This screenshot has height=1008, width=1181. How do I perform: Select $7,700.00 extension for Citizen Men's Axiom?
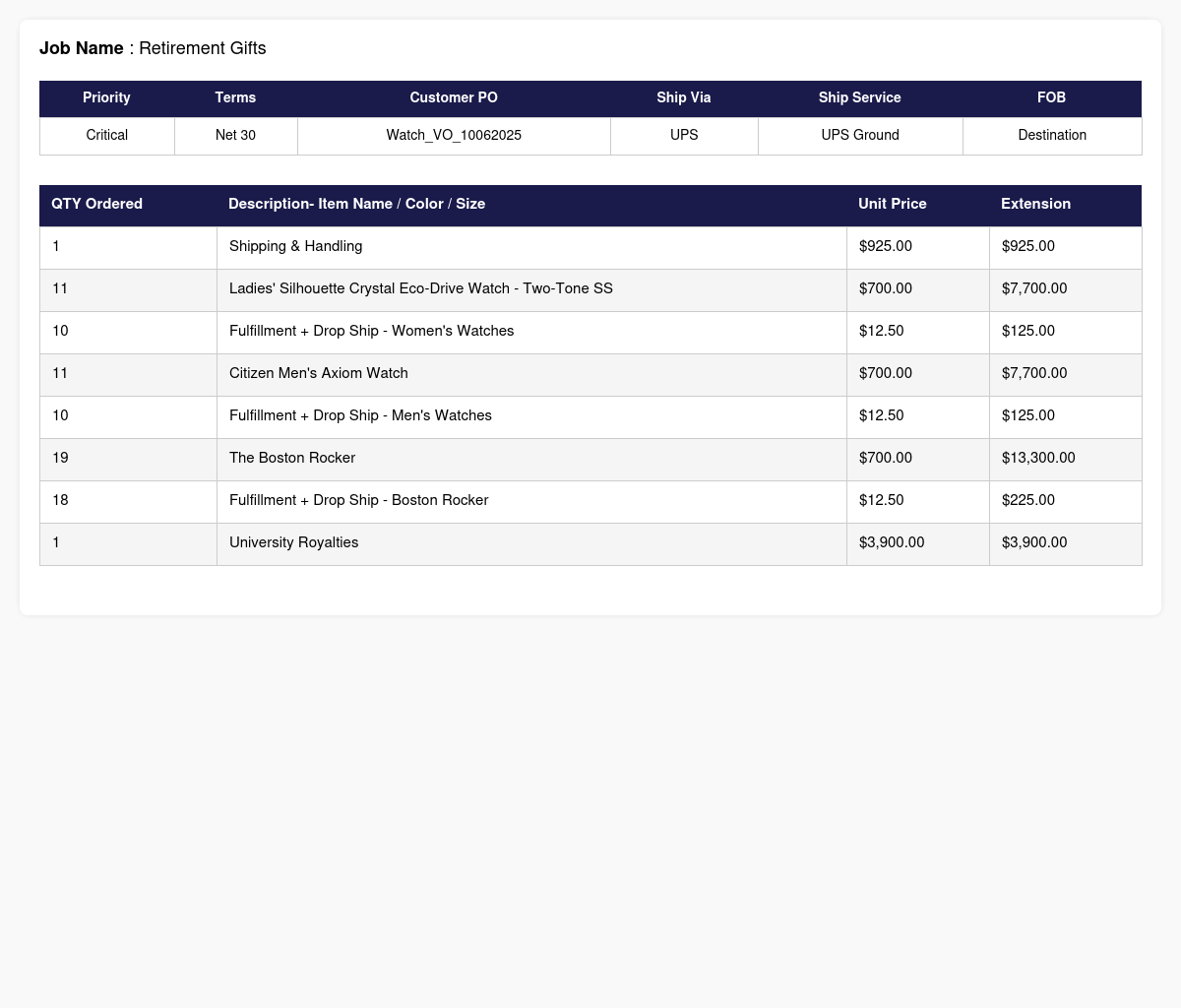[1066, 374]
